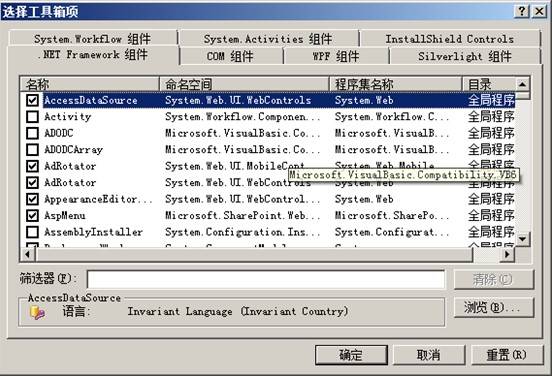Click the 浏览(B)... button
The image size is (552, 376).
click(x=494, y=308)
